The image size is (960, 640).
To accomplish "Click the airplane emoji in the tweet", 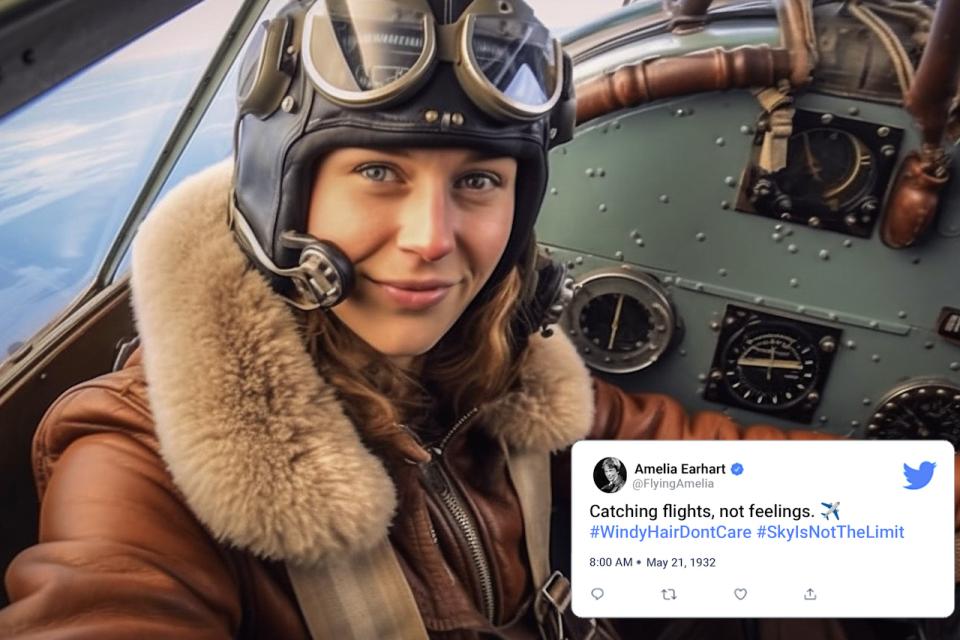I will (x=830, y=510).
